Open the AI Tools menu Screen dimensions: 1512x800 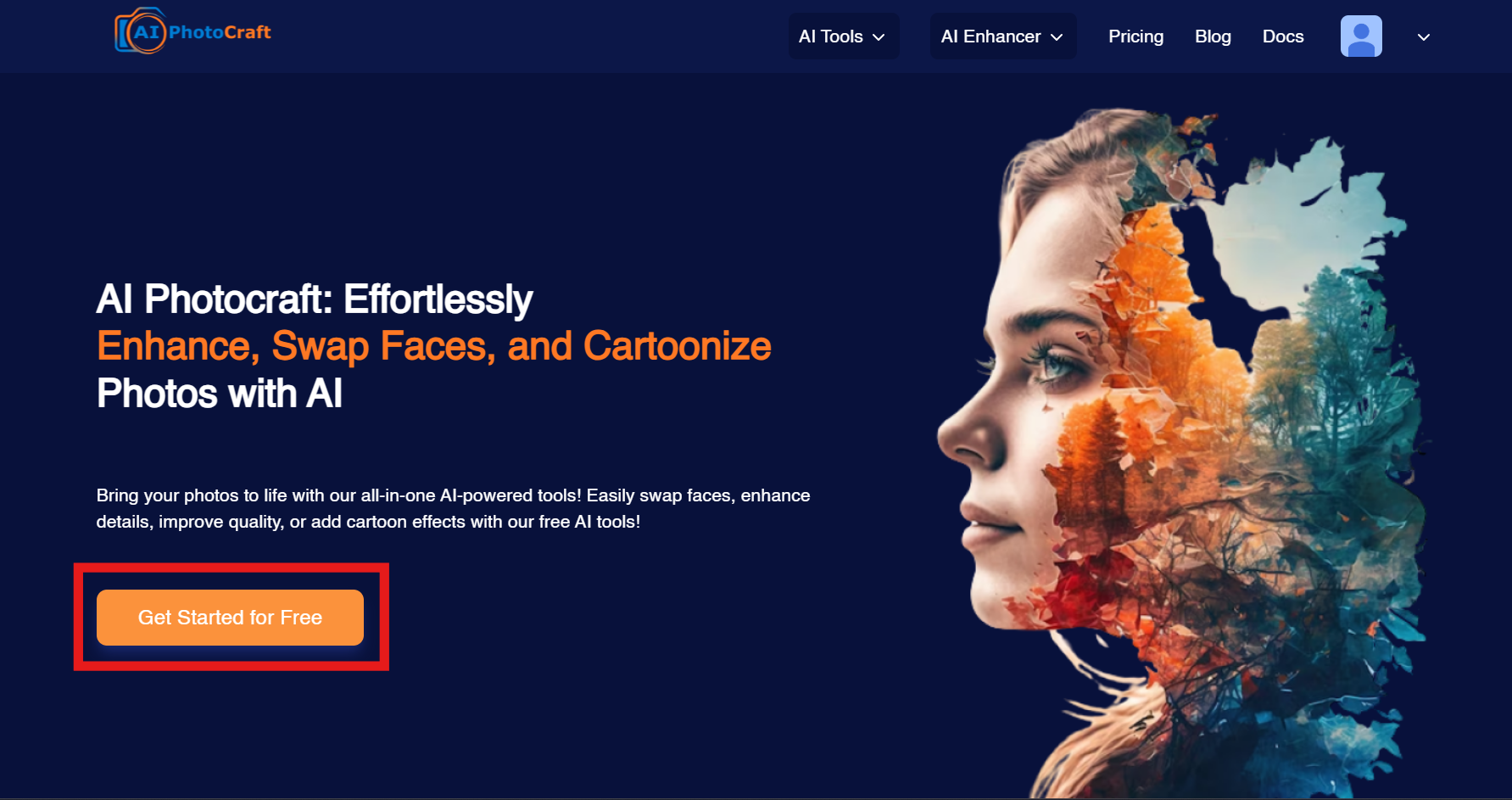[x=843, y=36]
